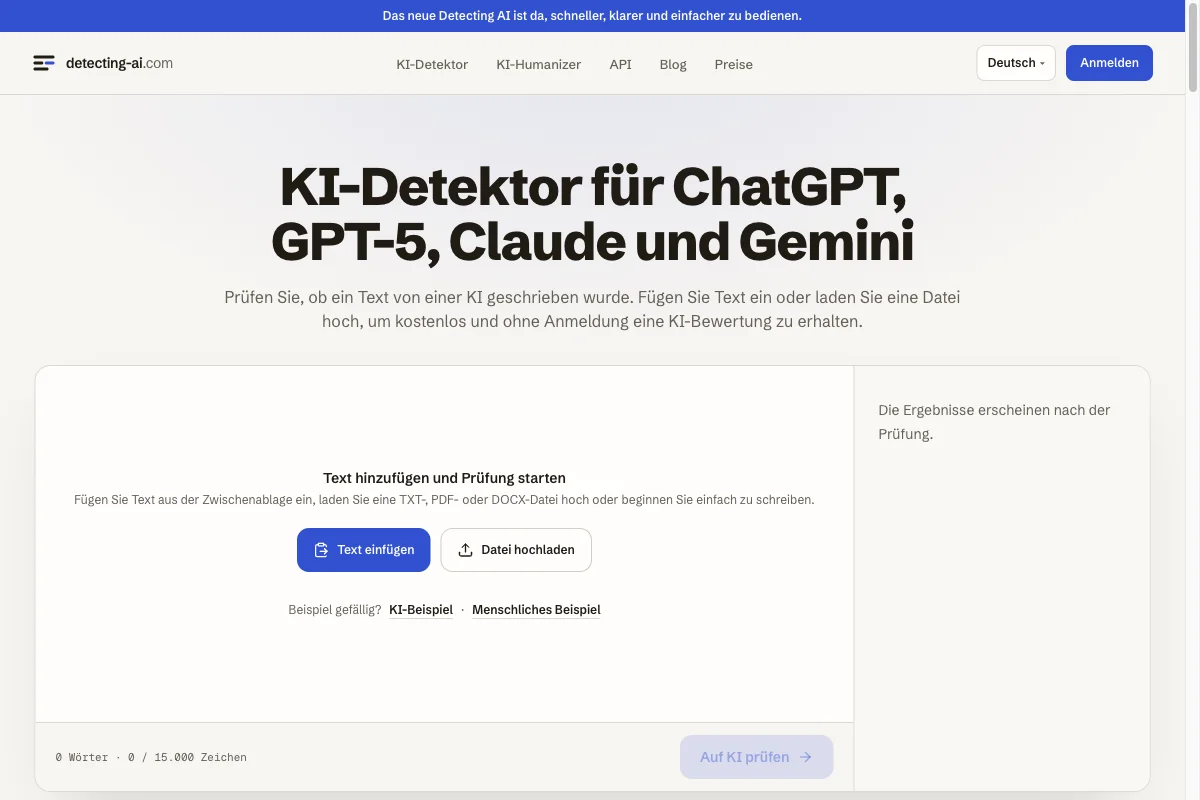The height and width of the screenshot is (800, 1200).
Task: Load the Menschliches Beispiel sample
Action: pos(536,609)
